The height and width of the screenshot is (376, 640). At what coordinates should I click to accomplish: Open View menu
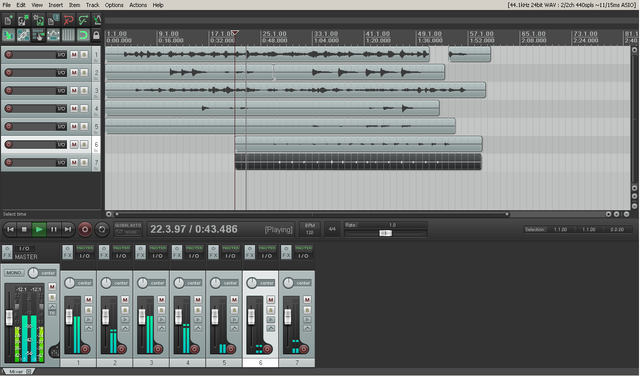tap(37, 5)
